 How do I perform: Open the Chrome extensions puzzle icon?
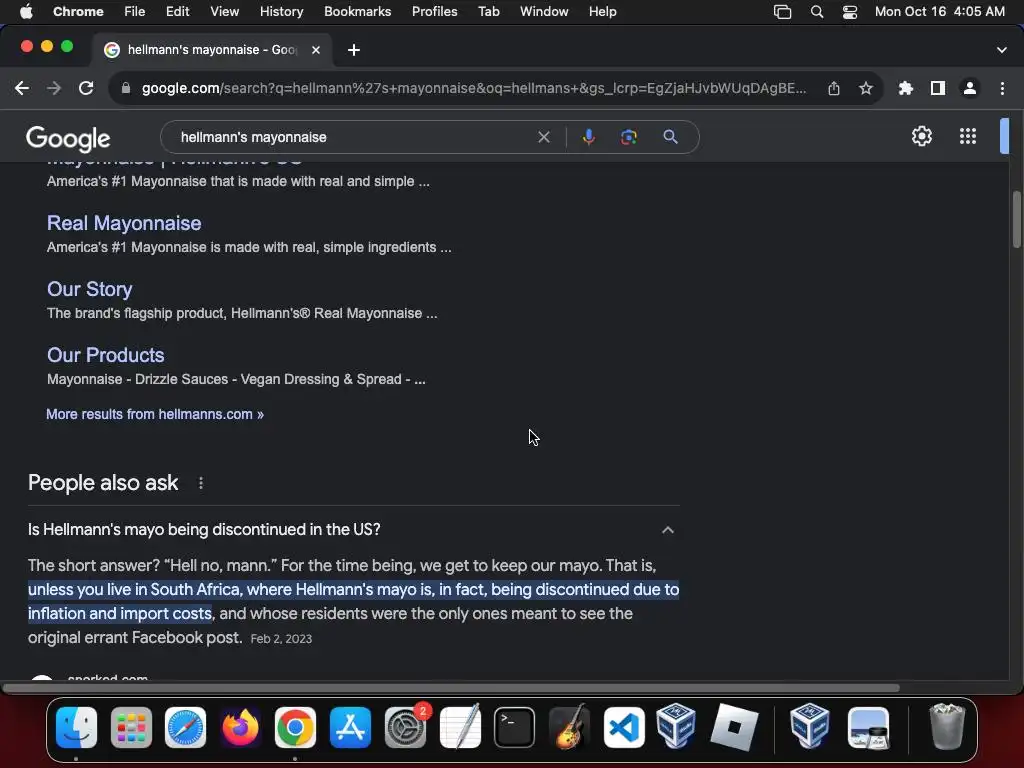pyautogui.click(x=906, y=88)
